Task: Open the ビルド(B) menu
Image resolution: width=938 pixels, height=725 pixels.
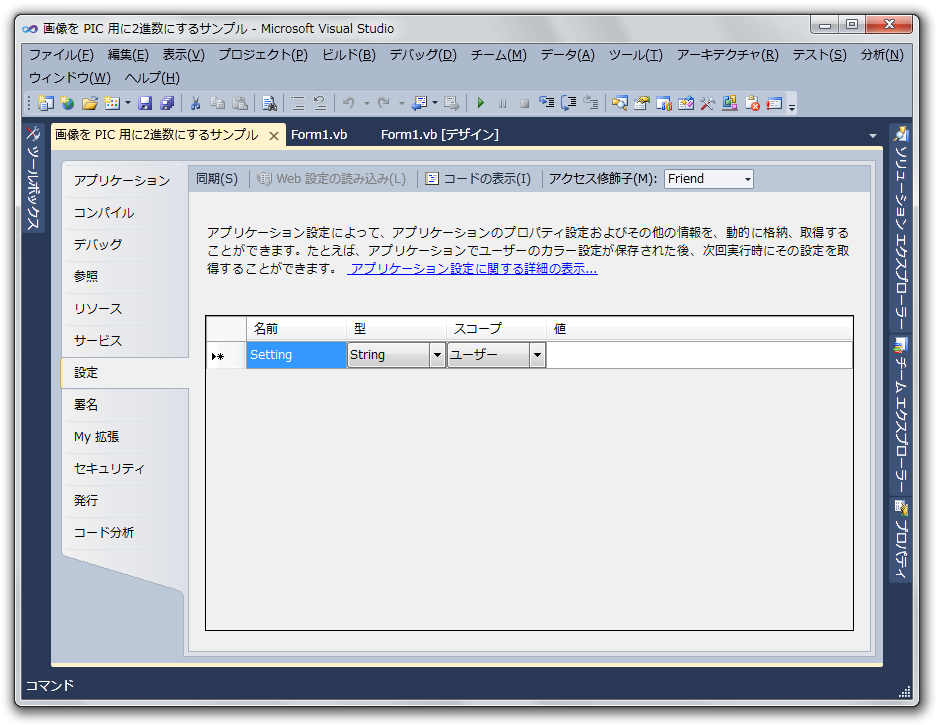Action: [349, 55]
